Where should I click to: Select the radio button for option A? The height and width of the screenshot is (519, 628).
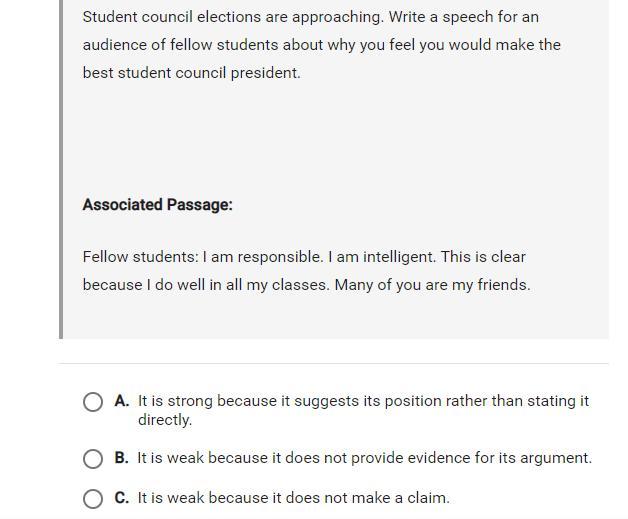[x=93, y=402]
